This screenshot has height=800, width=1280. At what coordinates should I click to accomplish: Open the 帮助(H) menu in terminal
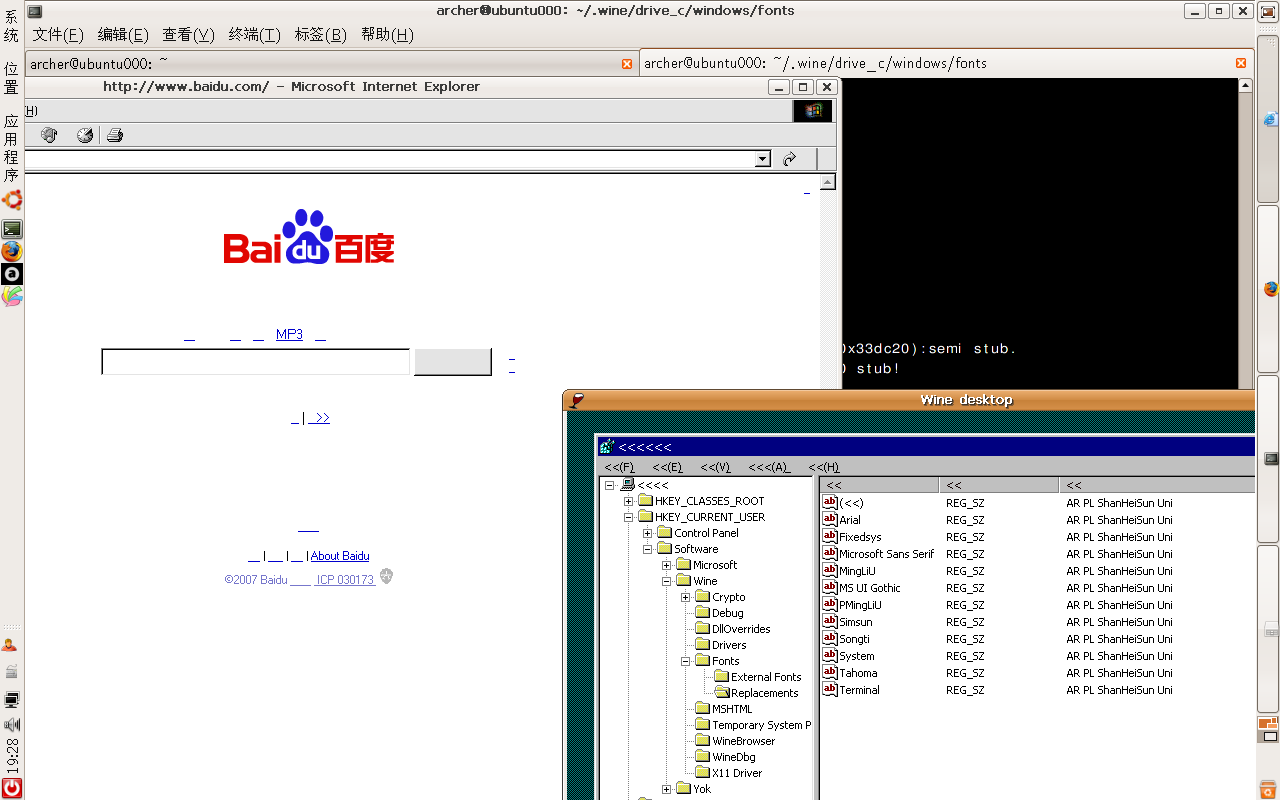(x=387, y=34)
